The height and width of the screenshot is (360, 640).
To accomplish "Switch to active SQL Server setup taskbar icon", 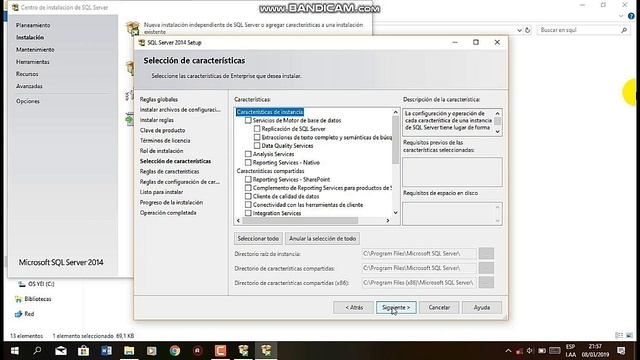I will (x=266, y=351).
